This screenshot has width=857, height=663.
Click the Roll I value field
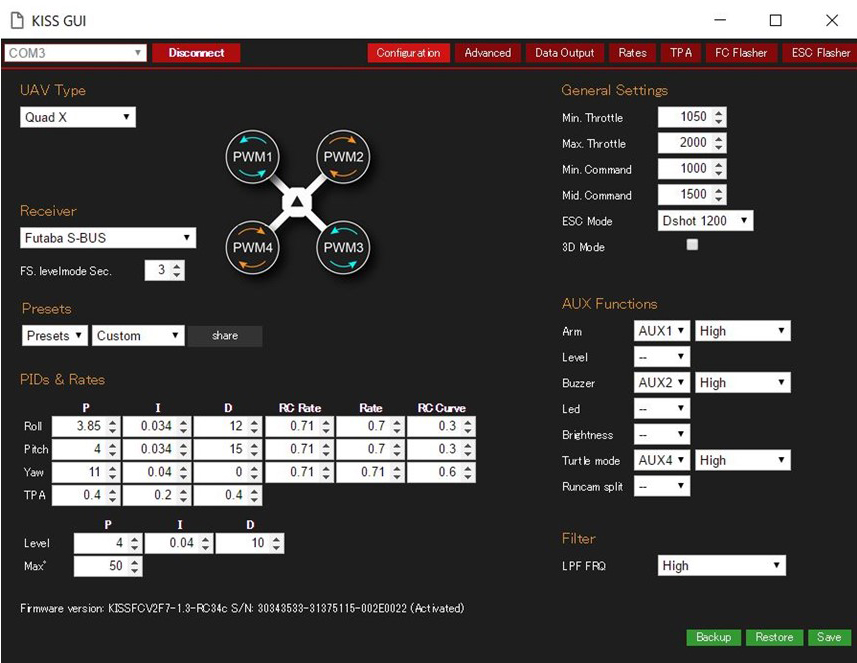(x=156, y=426)
